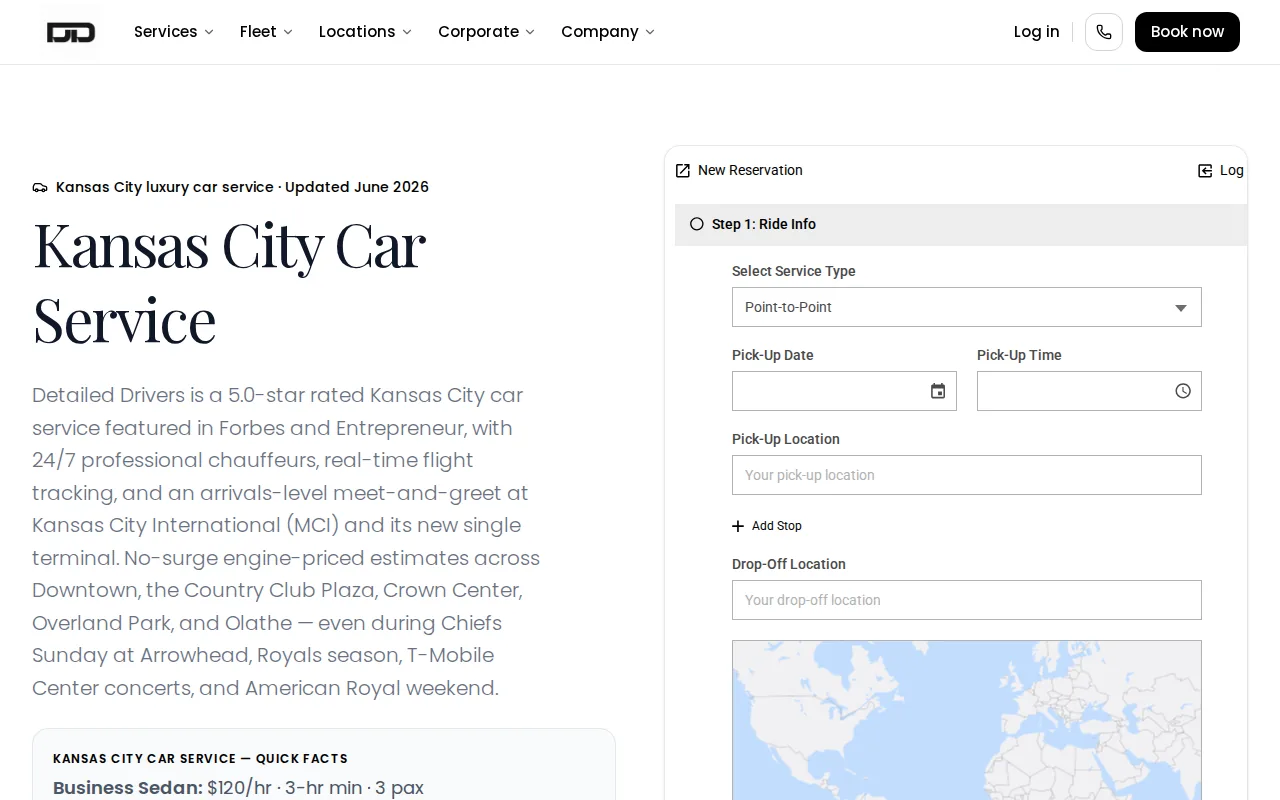Click the Step 1 circle indicator
The height and width of the screenshot is (800, 1280).
pos(697,224)
